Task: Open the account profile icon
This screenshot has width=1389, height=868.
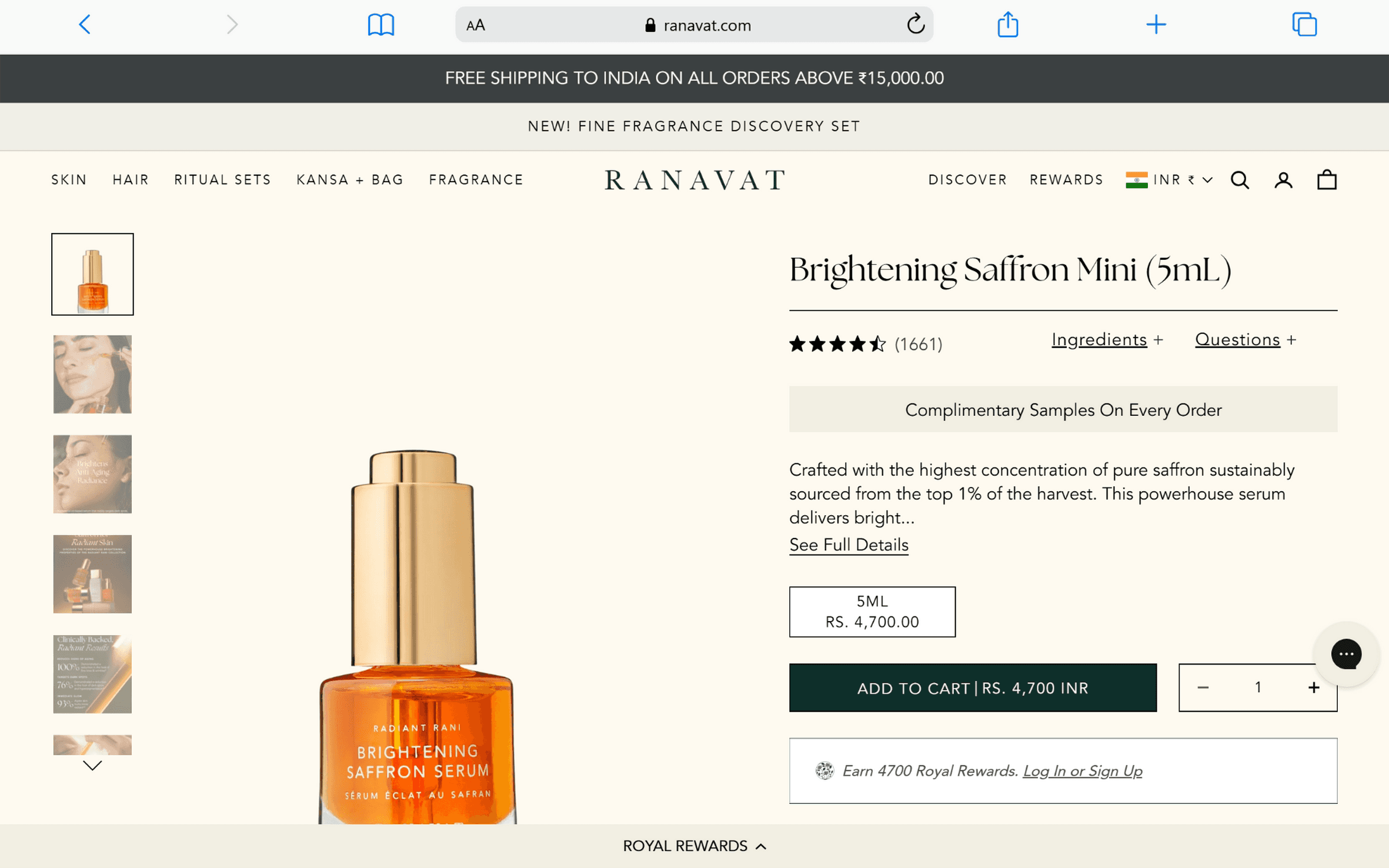Action: coord(1283,180)
